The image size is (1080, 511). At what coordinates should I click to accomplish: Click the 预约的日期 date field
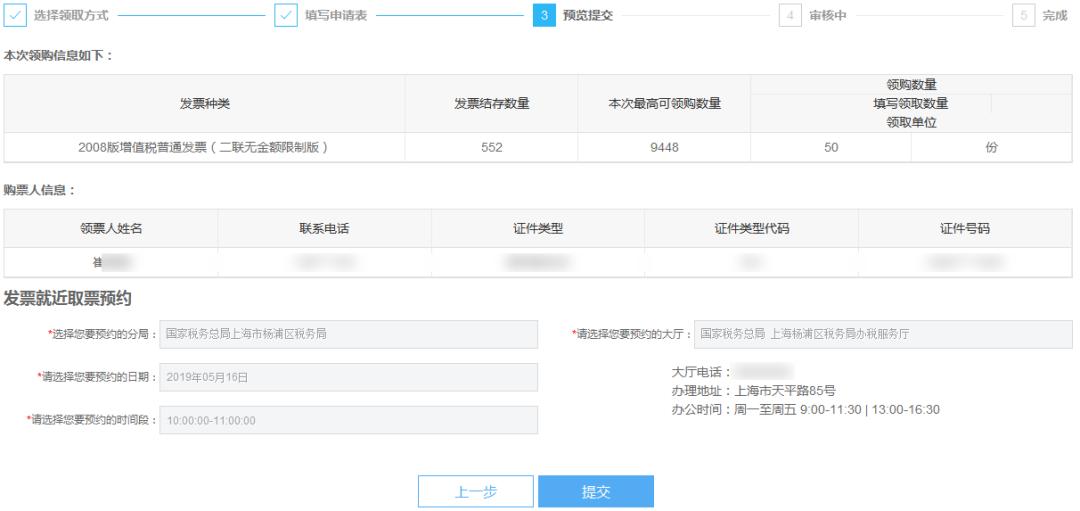pyautogui.click(x=348, y=377)
